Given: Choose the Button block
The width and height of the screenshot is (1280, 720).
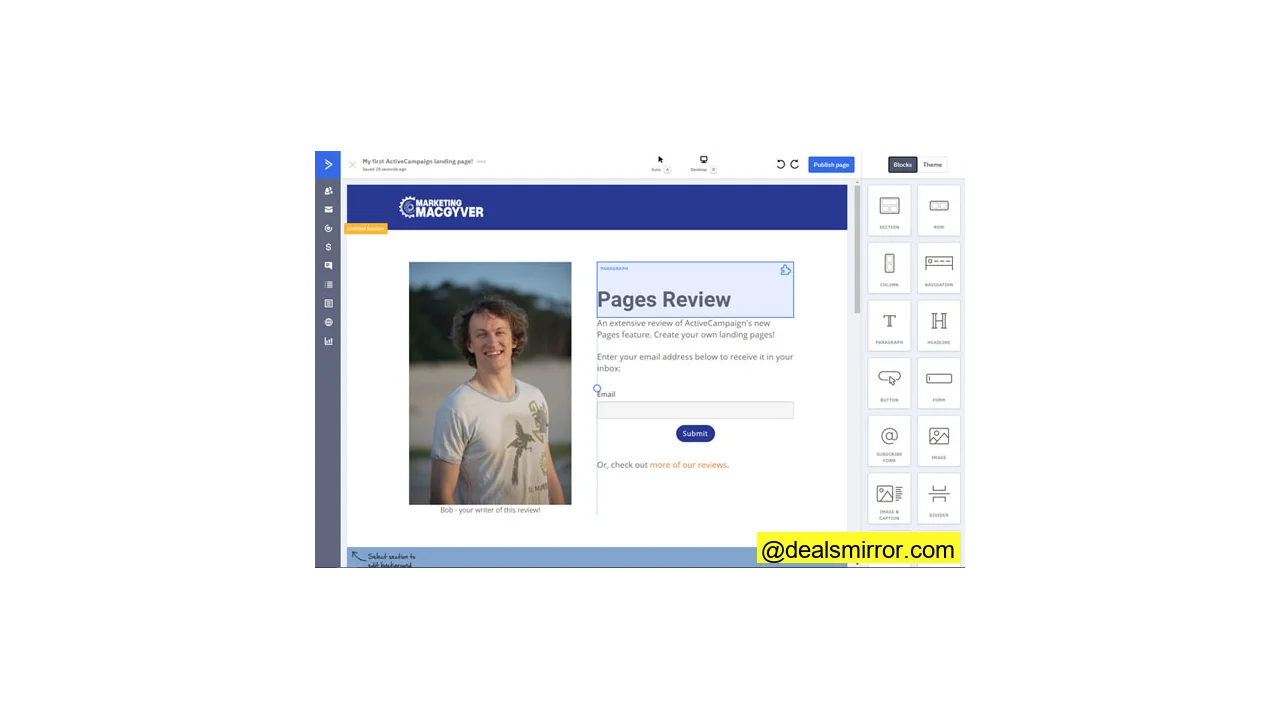Looking at the screenshot, I should [x=889, y=383].
